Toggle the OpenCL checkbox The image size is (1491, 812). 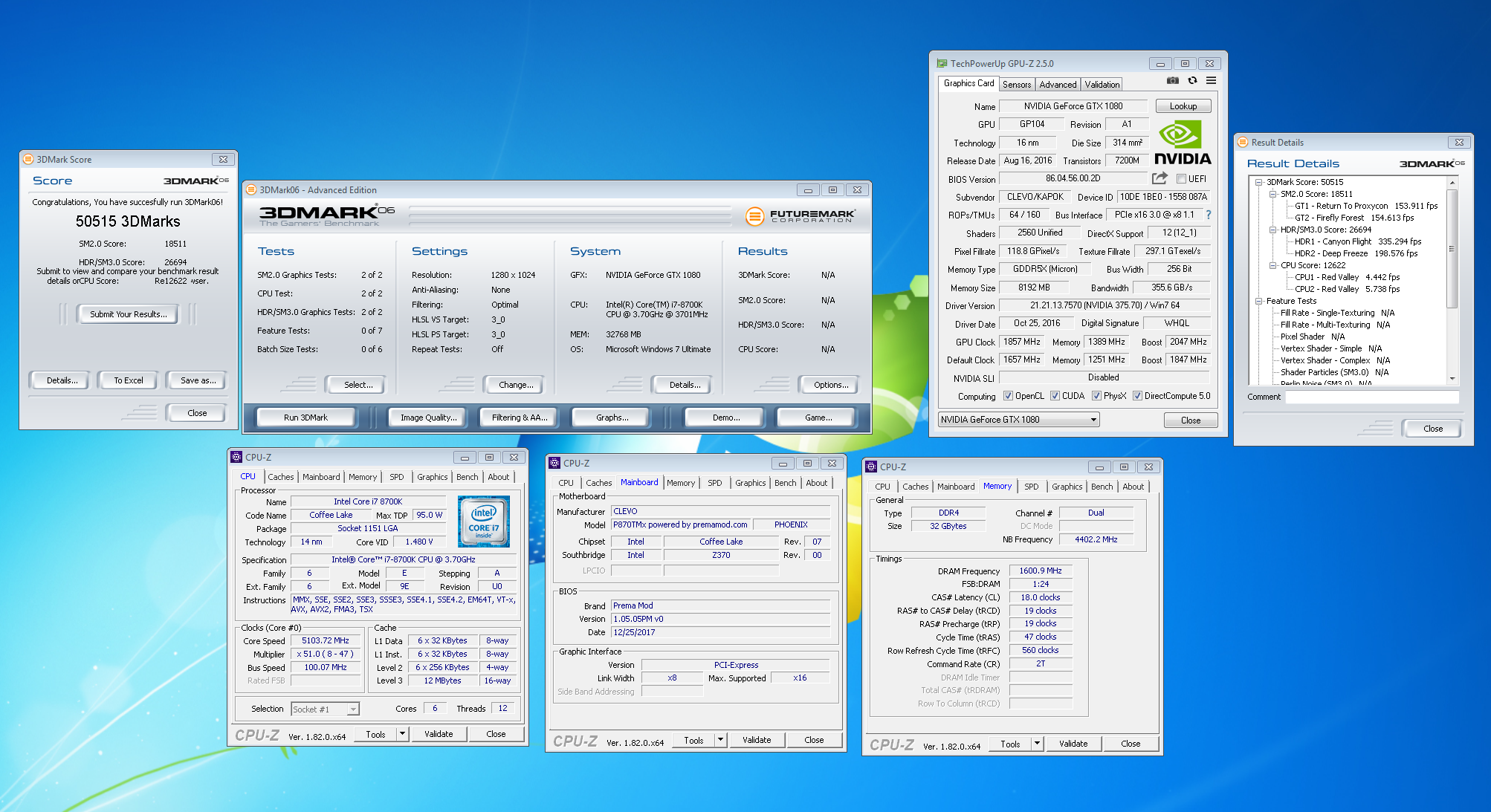(x=1008, y=396)
